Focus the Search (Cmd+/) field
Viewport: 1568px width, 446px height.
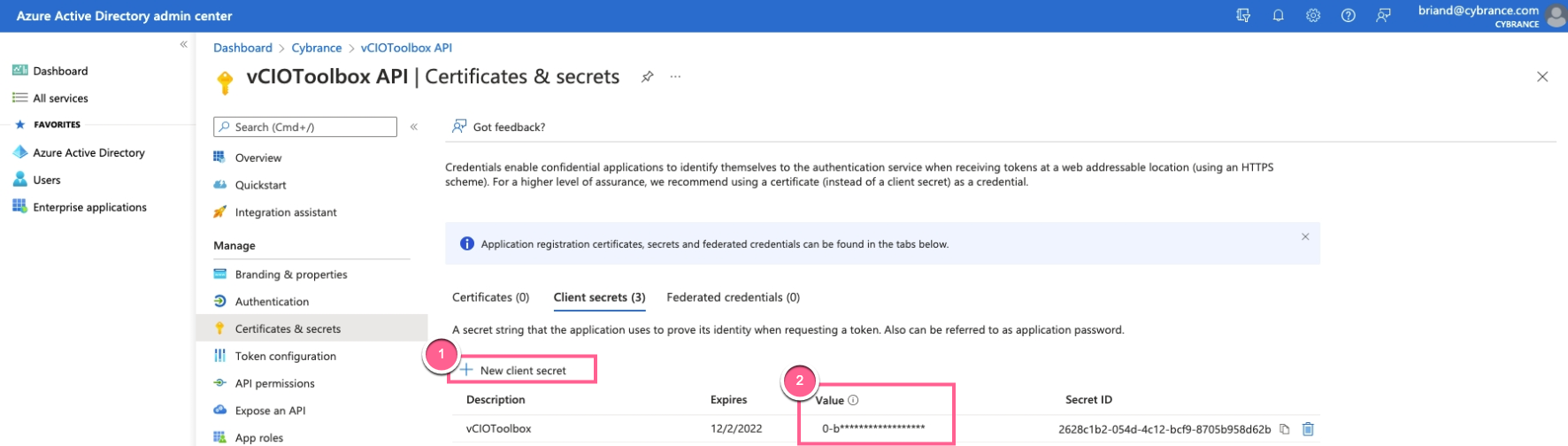tap(305, 127)
